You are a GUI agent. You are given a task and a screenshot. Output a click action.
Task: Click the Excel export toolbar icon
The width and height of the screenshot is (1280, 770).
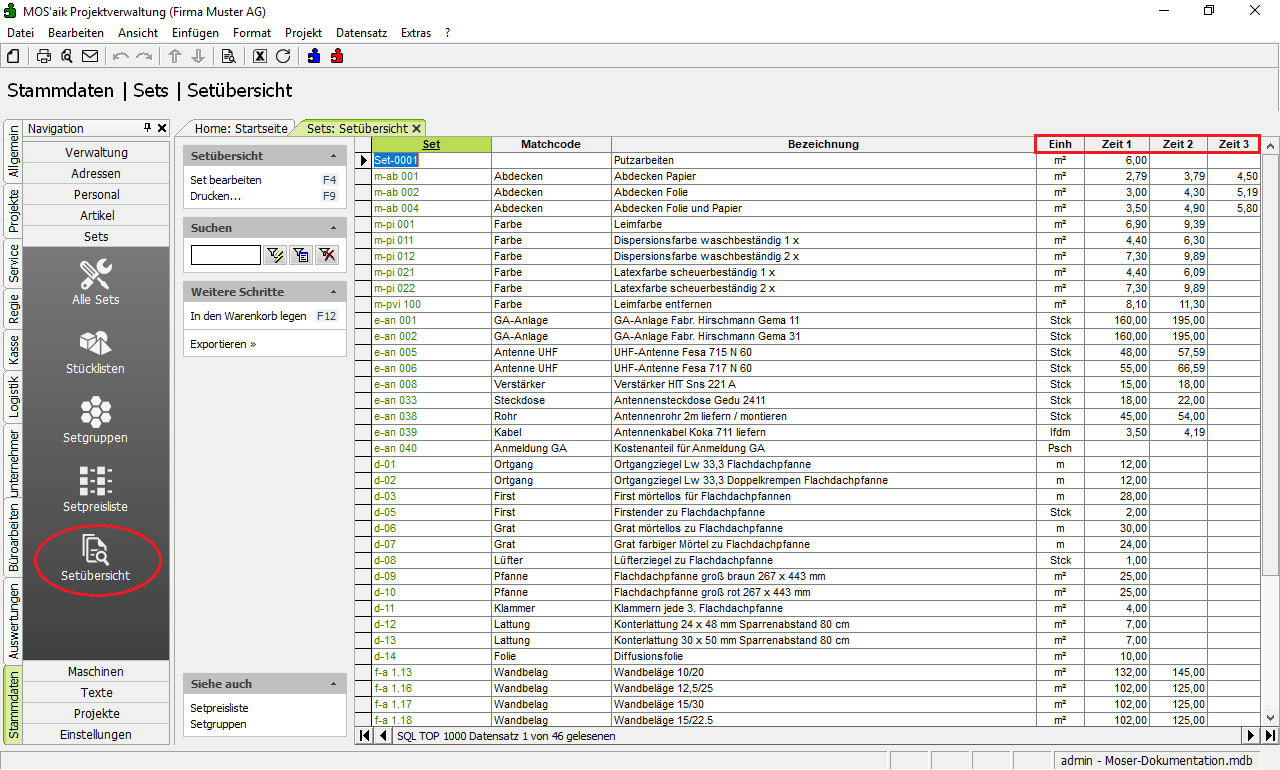tap(260, 56)
